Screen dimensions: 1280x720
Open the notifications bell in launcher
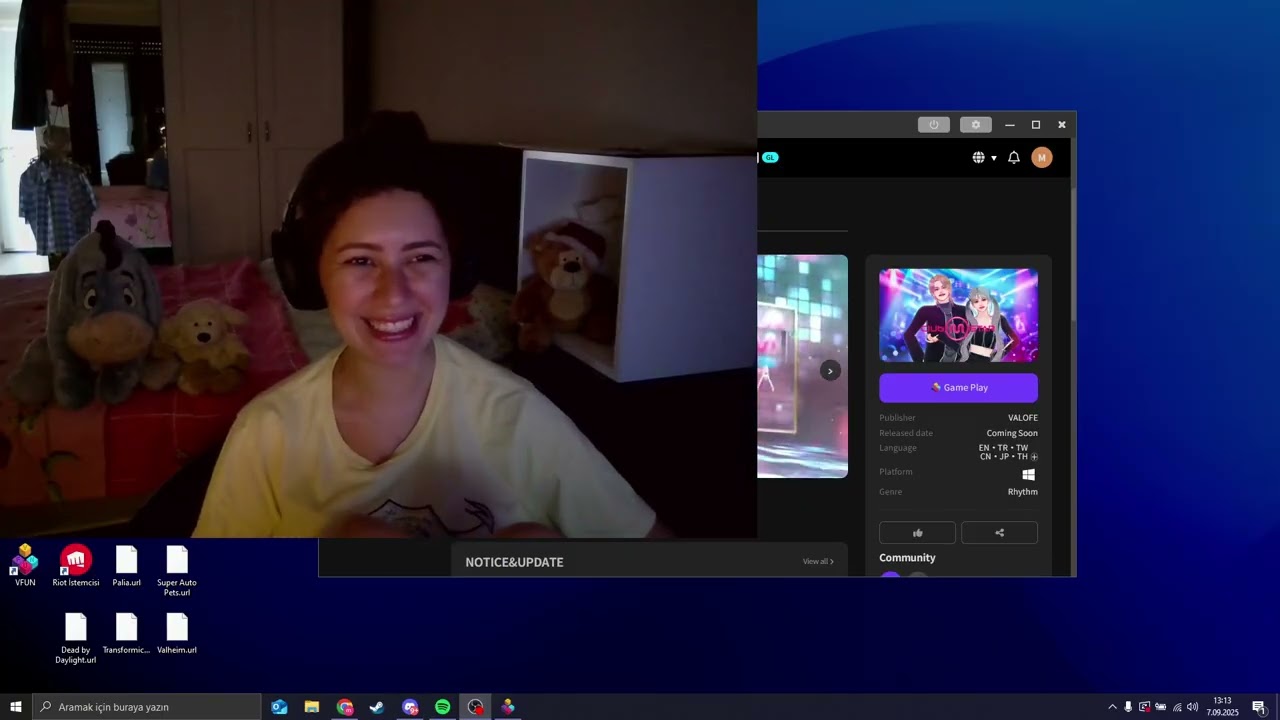click(1014, 157)
